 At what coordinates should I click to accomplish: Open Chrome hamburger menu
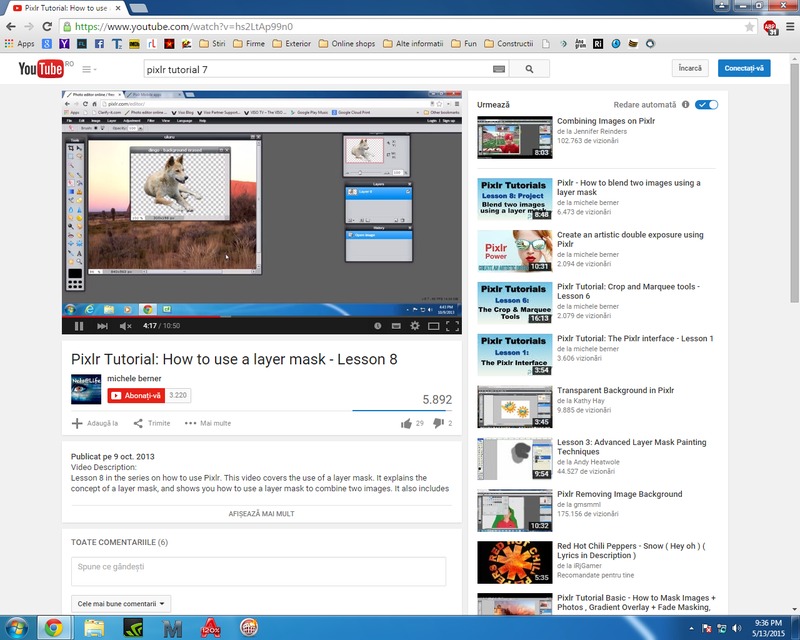pyautogui.click(x=790, y=27)
